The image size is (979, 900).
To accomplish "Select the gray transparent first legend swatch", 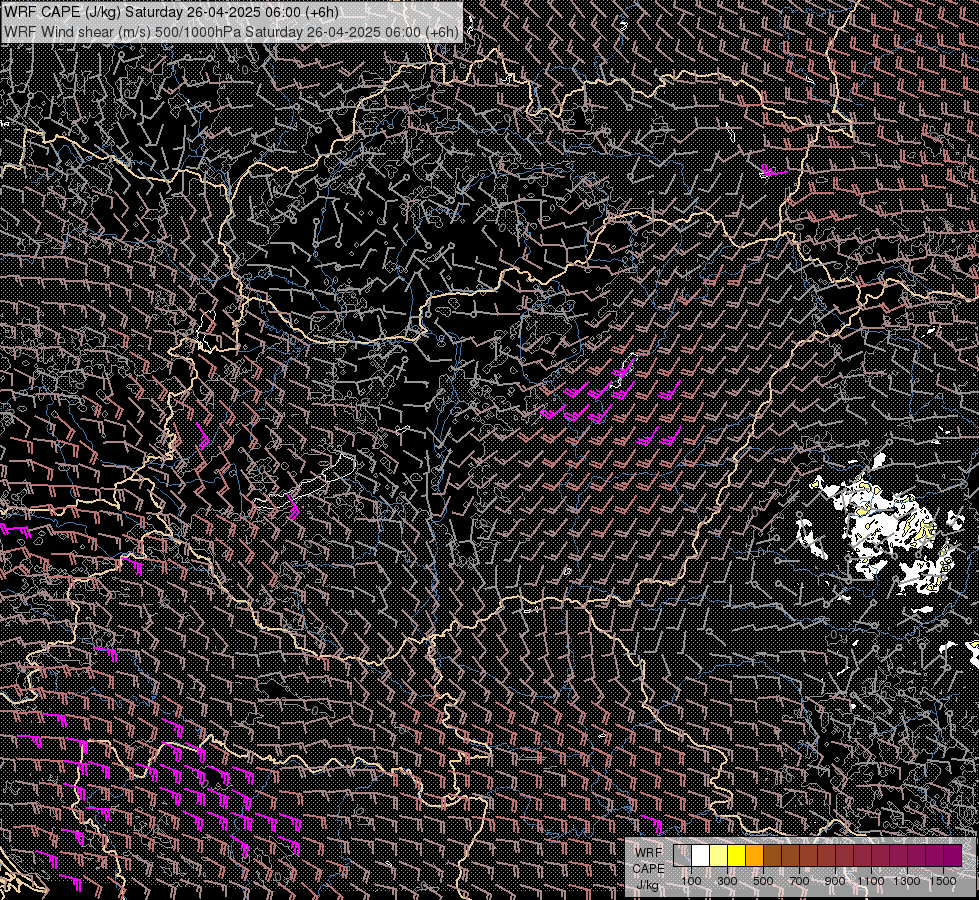I will (682, 855).
